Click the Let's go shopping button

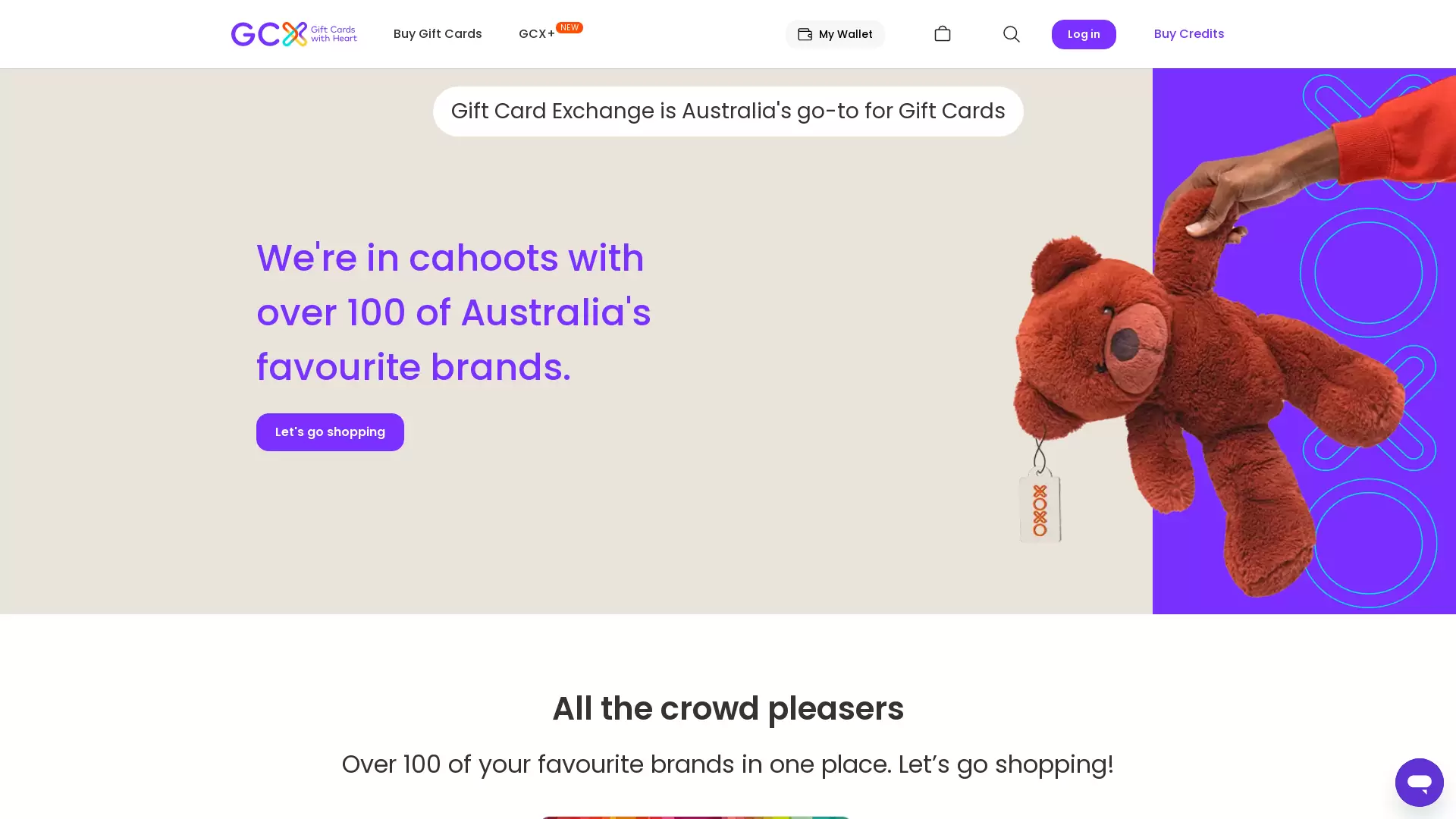(330, 432)
